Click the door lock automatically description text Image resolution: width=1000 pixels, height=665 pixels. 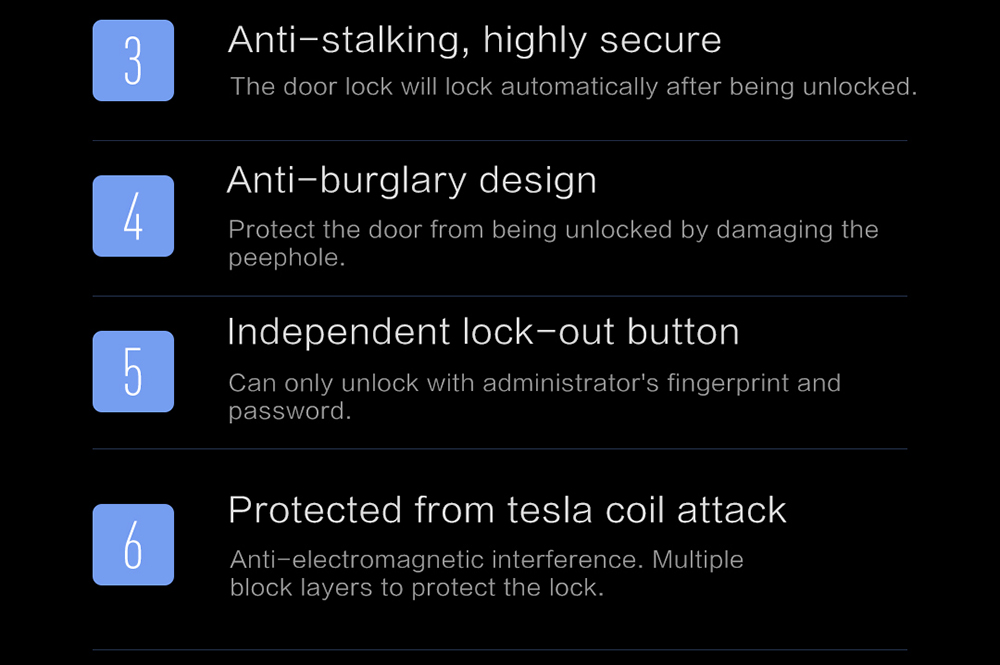click(x=573, y=87)
